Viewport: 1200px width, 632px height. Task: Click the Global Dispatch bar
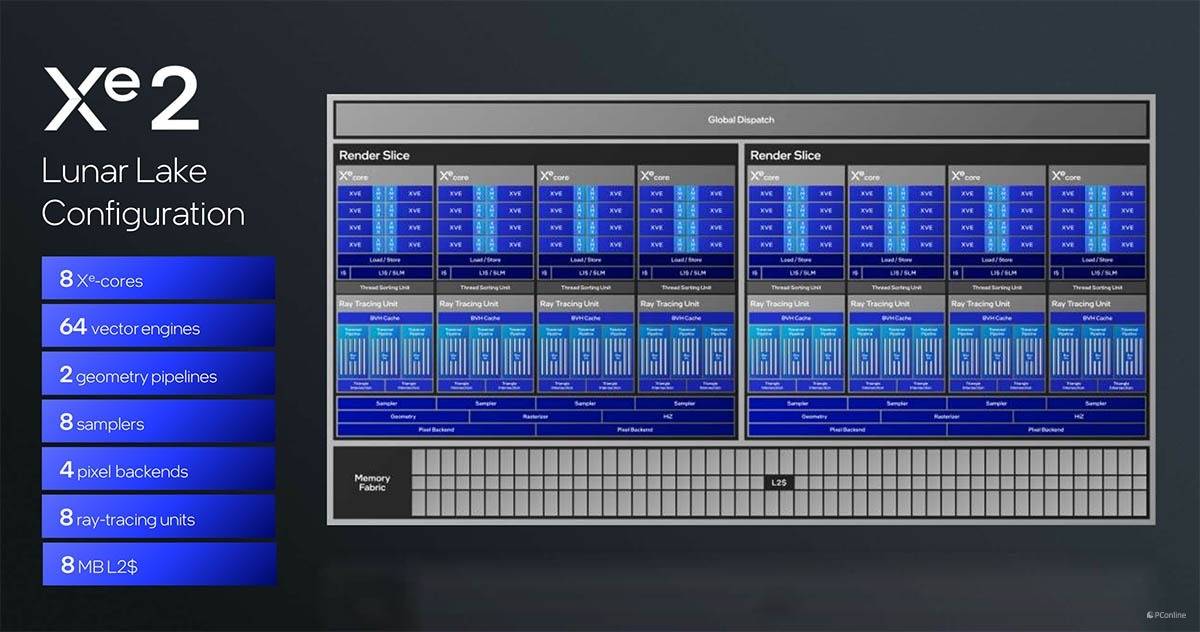[x=740, y=120]
